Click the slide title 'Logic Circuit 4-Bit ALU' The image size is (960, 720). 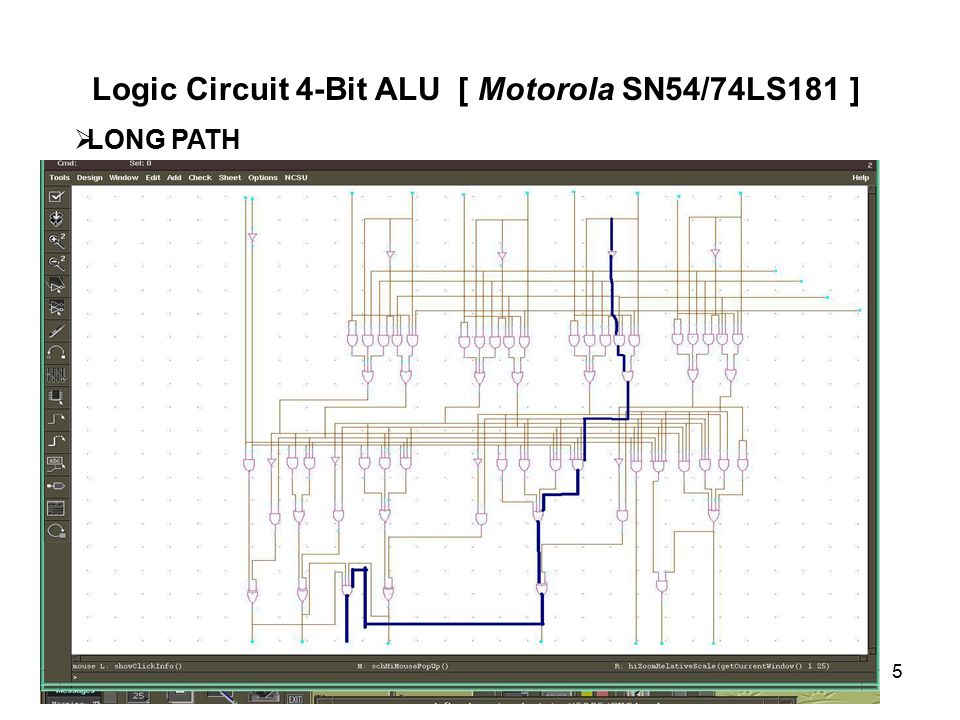(266, 89)
